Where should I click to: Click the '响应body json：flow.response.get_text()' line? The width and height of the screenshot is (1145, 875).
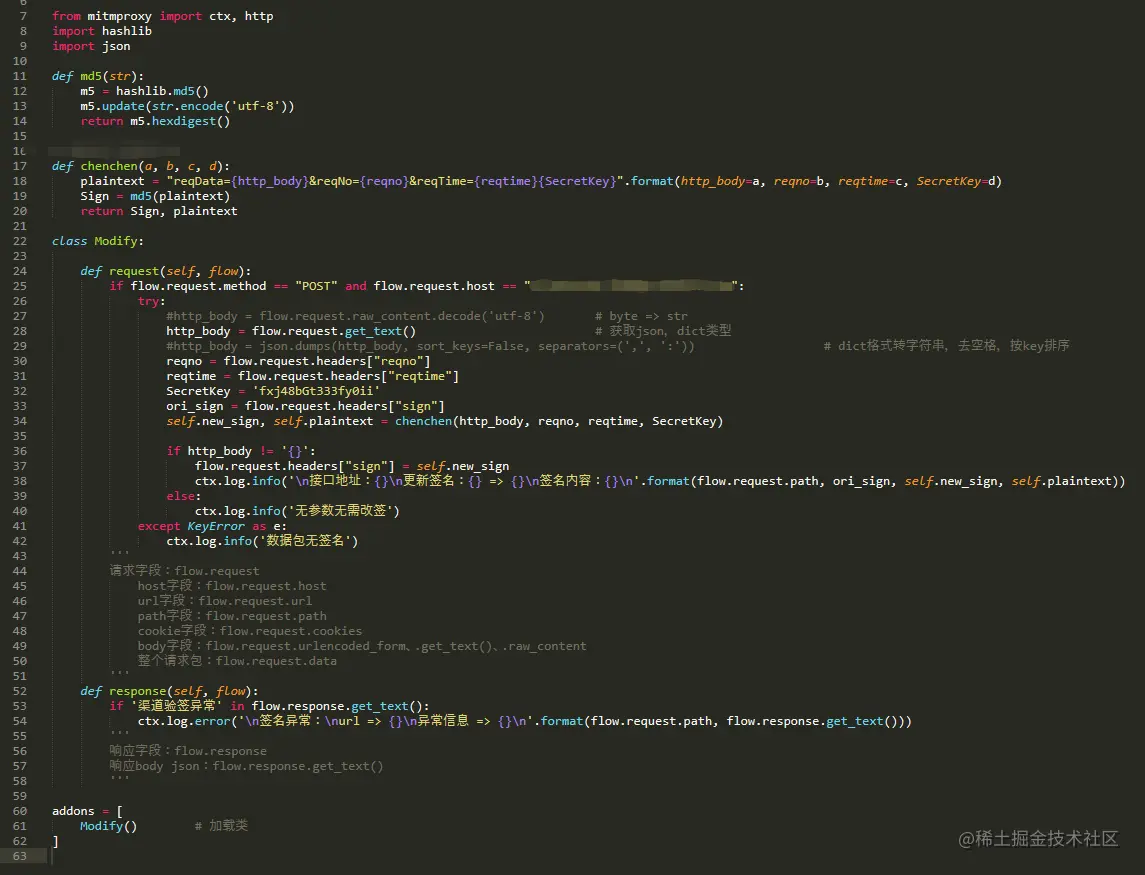[x=246, y=766]
